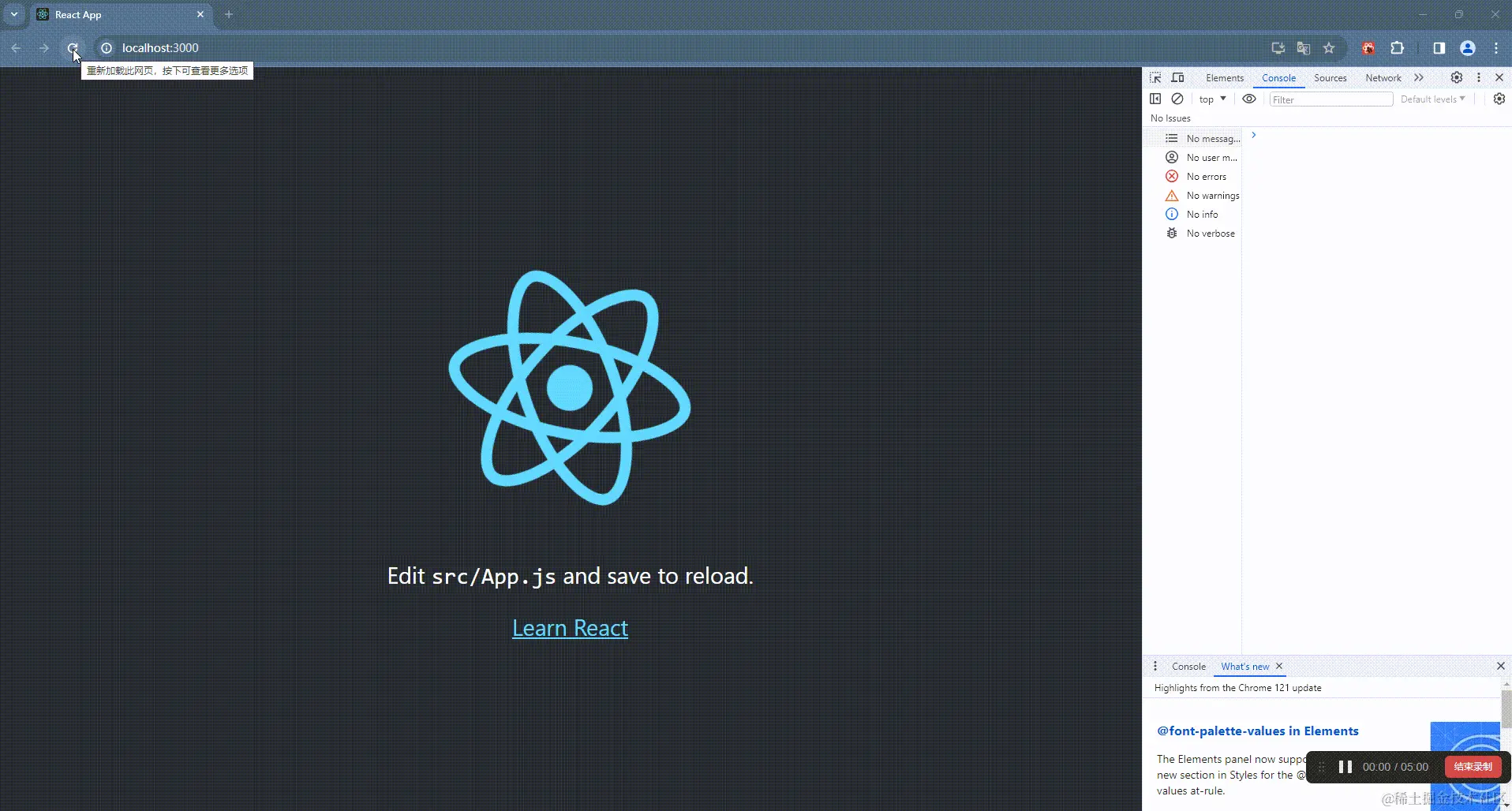Select the inspect element tool
1512x811 pixels.
tap(1155, 77)
